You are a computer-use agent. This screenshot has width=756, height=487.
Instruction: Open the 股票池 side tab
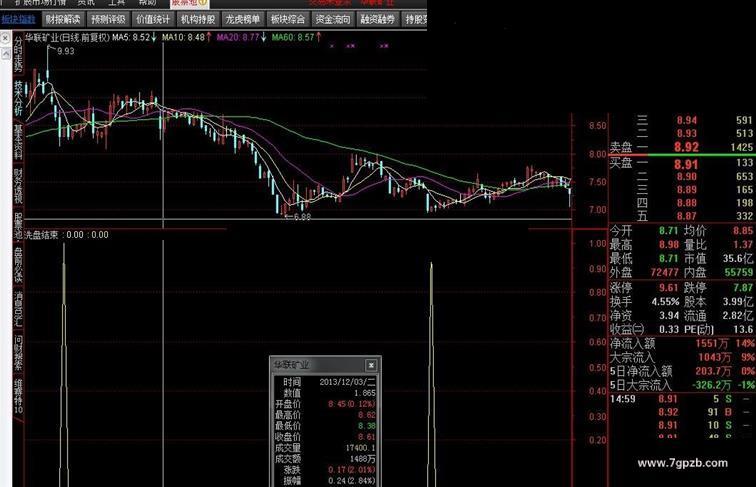[18, 226]
